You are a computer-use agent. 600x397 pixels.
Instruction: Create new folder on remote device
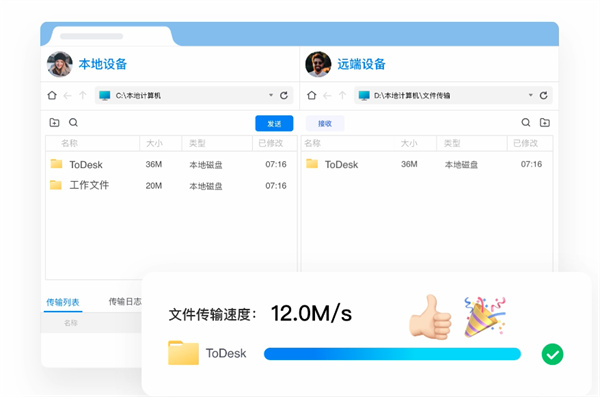(x=545, y=123)
